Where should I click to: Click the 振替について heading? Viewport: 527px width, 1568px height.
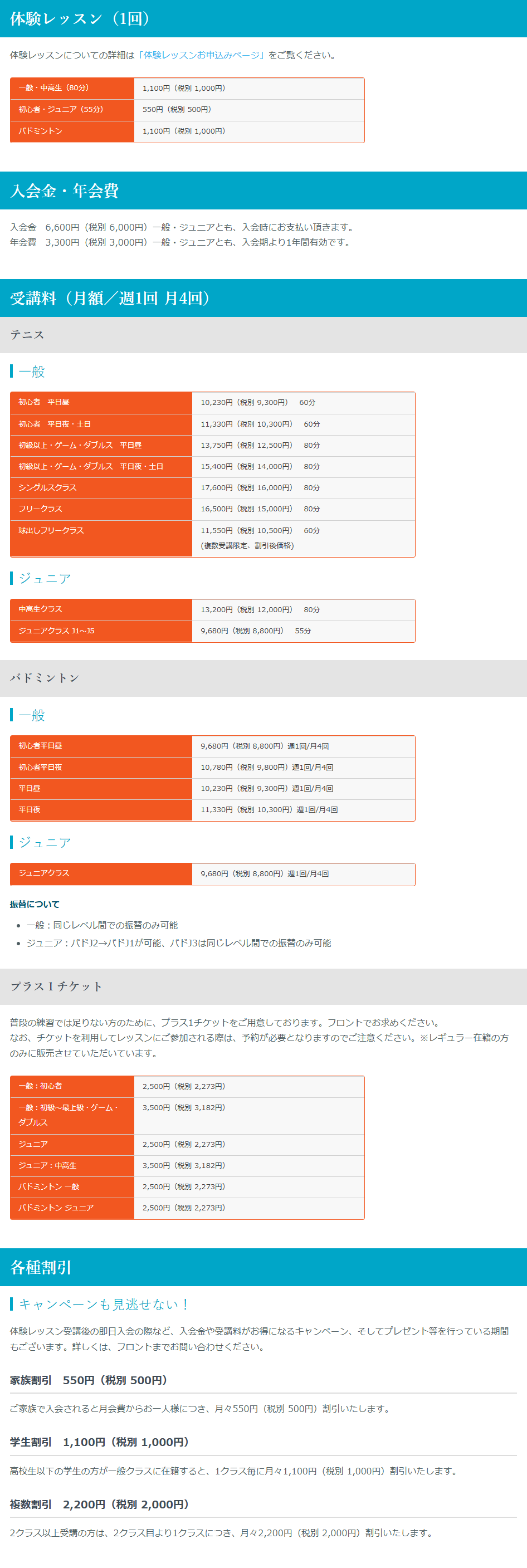[35, 905]
